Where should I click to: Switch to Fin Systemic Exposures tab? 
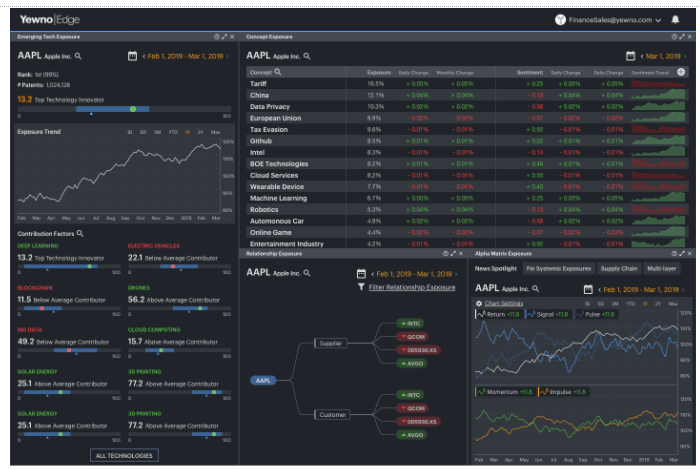point(558,269)
